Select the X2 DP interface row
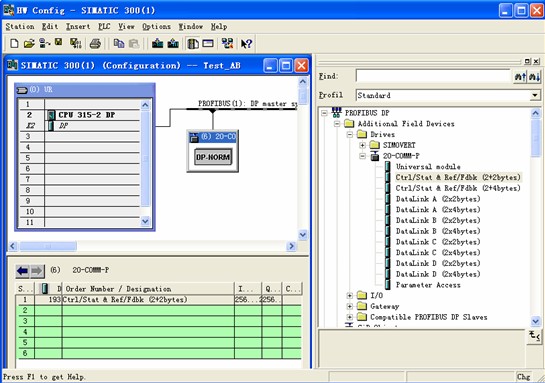Viewport: 545px width, 383px height. pyautogui.click(x=80, y=126)
